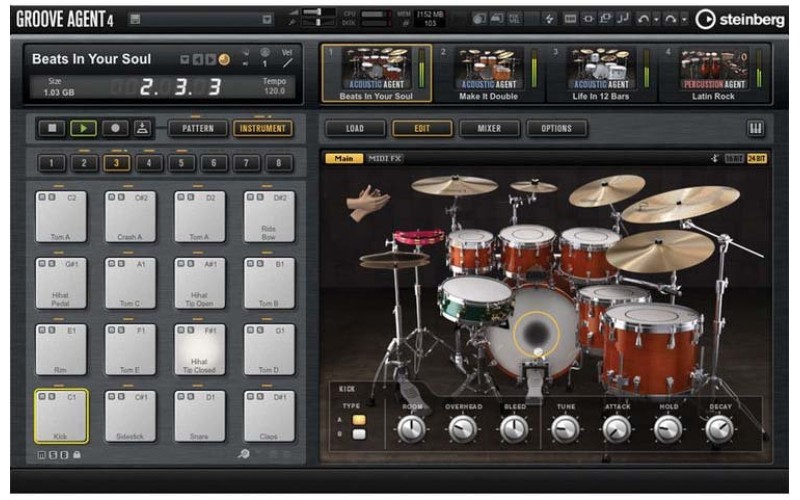Select pad group 5
Image resolution: width=800 pixels, height=500 pixels.
[181, 163]
